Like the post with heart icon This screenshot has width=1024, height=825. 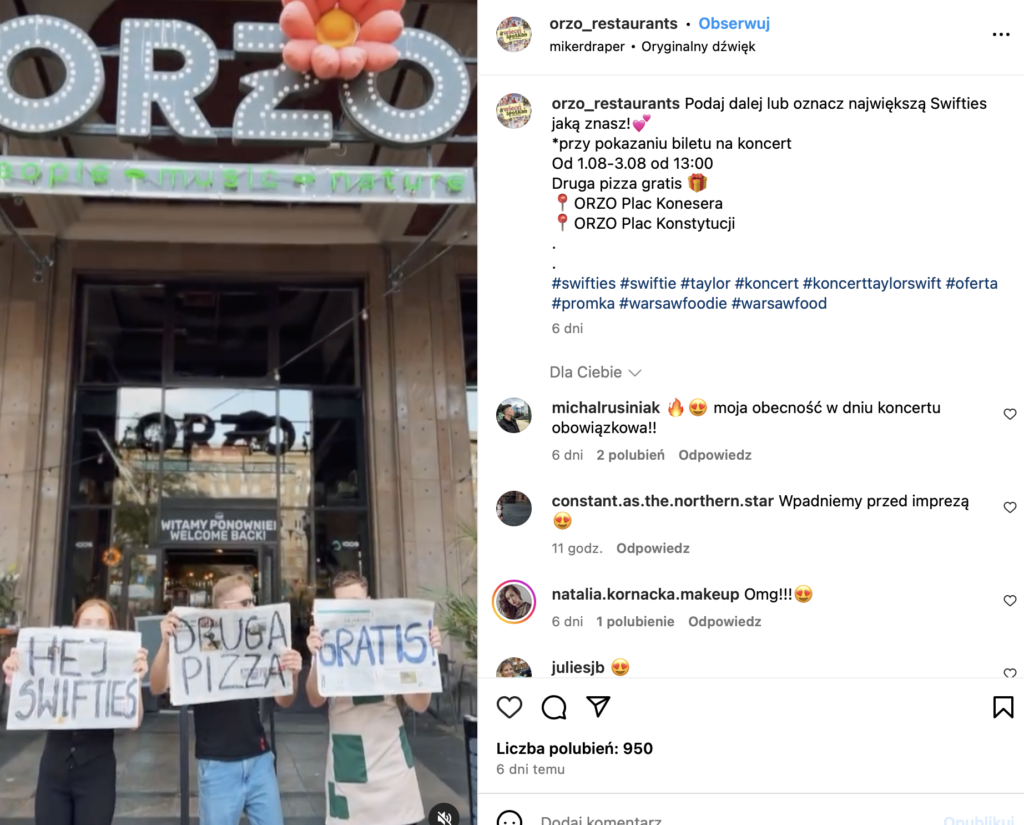click(509, 707)
